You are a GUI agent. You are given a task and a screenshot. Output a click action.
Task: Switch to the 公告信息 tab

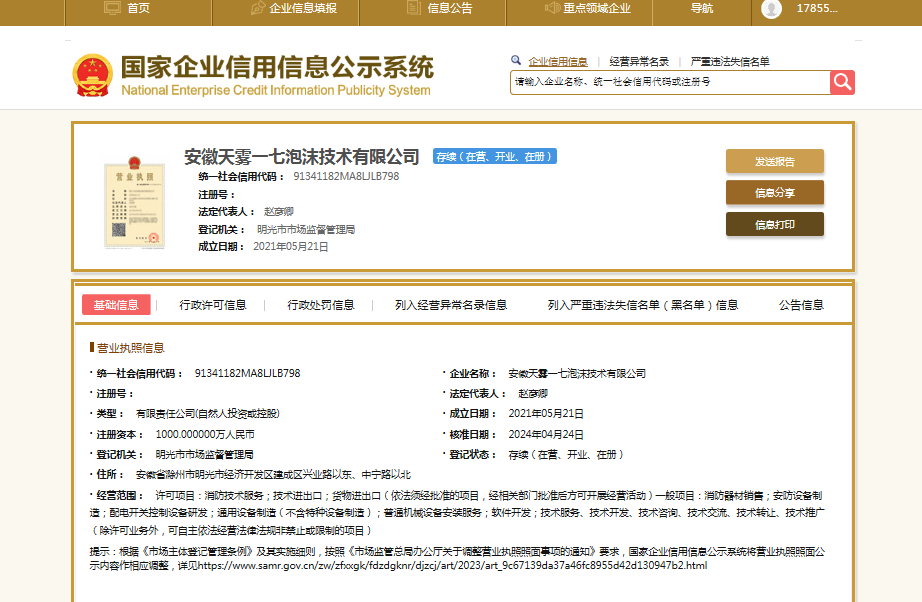tap(801, 305)
